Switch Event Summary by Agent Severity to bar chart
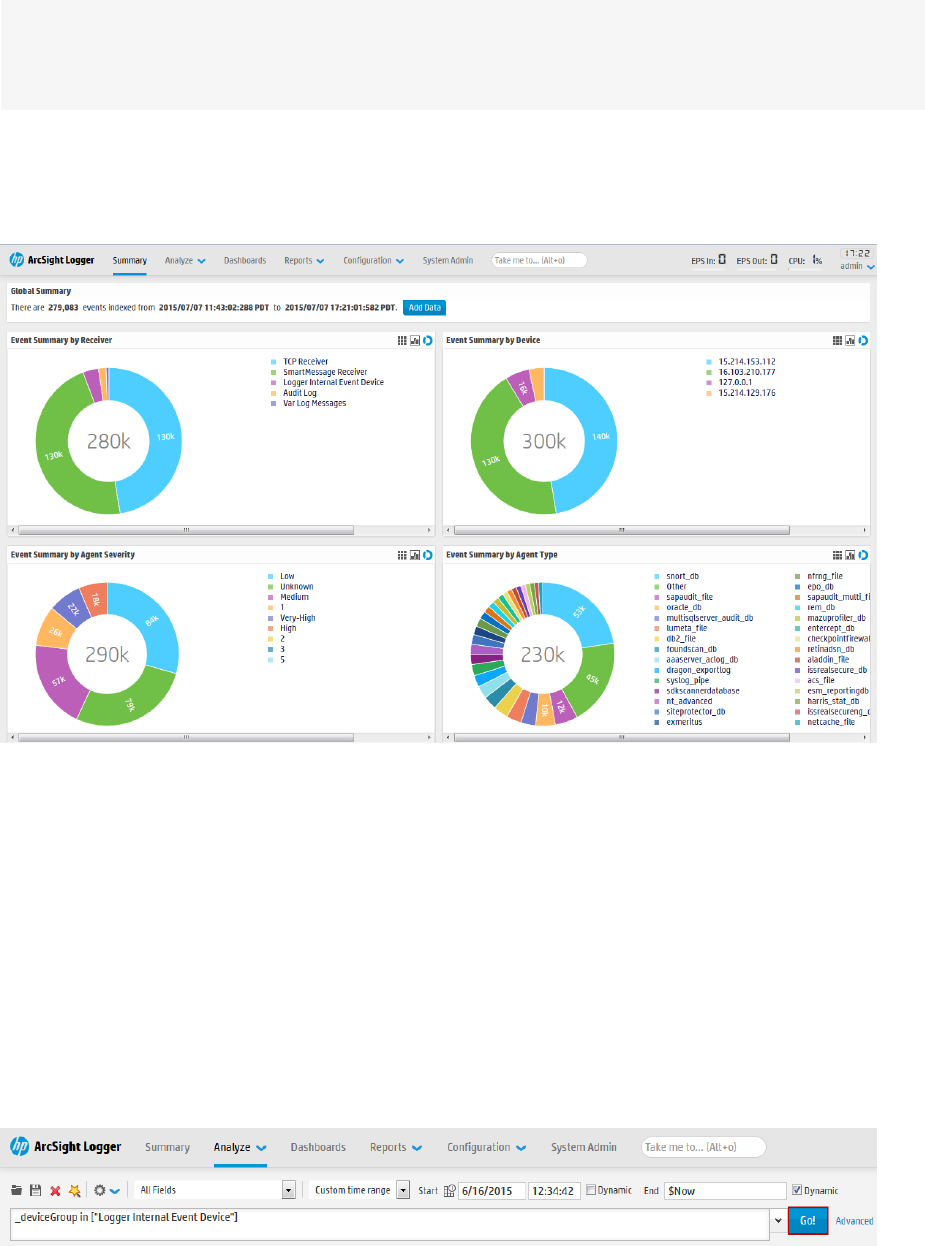 [414, 554]
